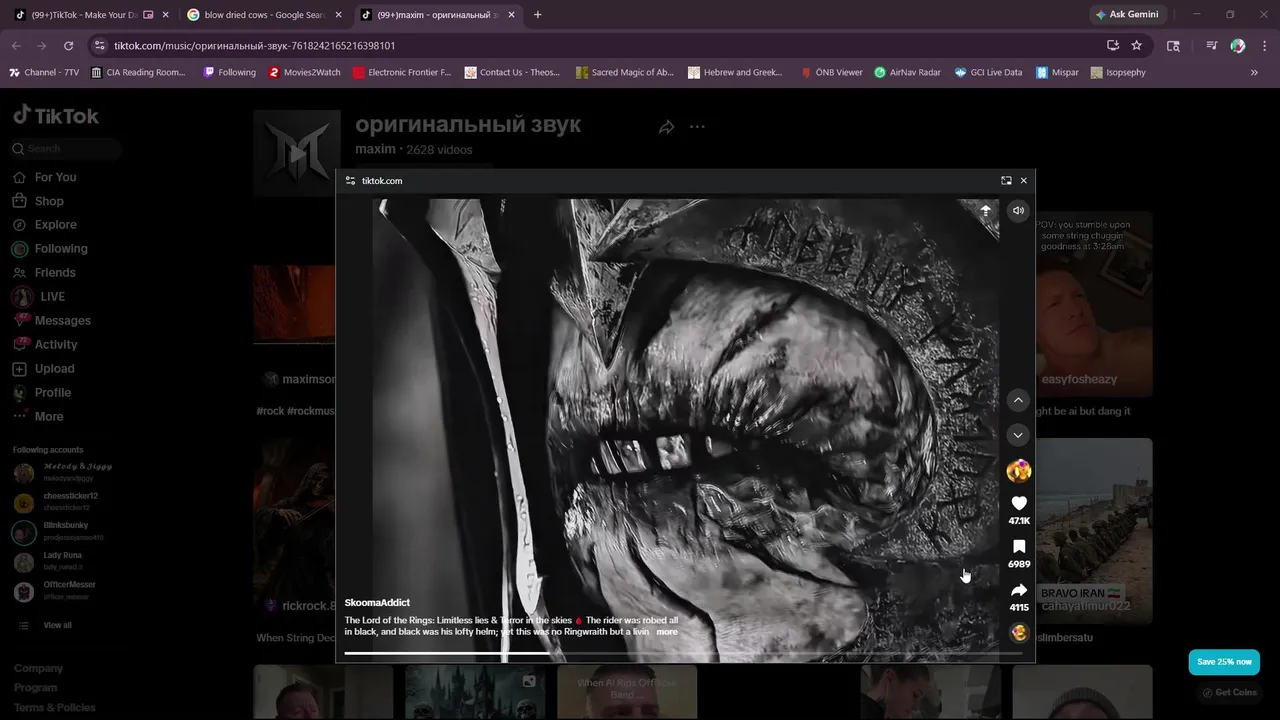
Task: Like the video with heart icon
Action: 1019,503
